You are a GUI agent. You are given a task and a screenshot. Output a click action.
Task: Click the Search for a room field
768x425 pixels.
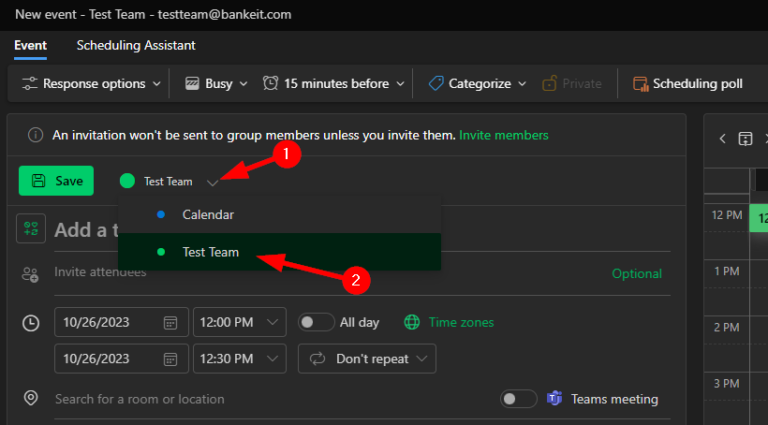(272, 399)
